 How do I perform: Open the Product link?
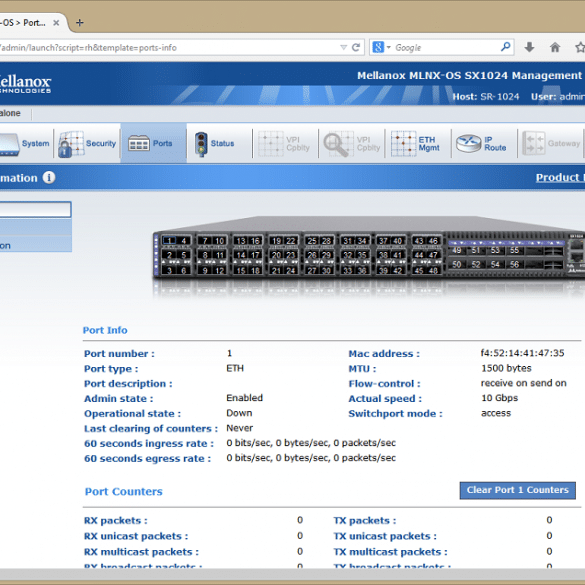point(560,177)
